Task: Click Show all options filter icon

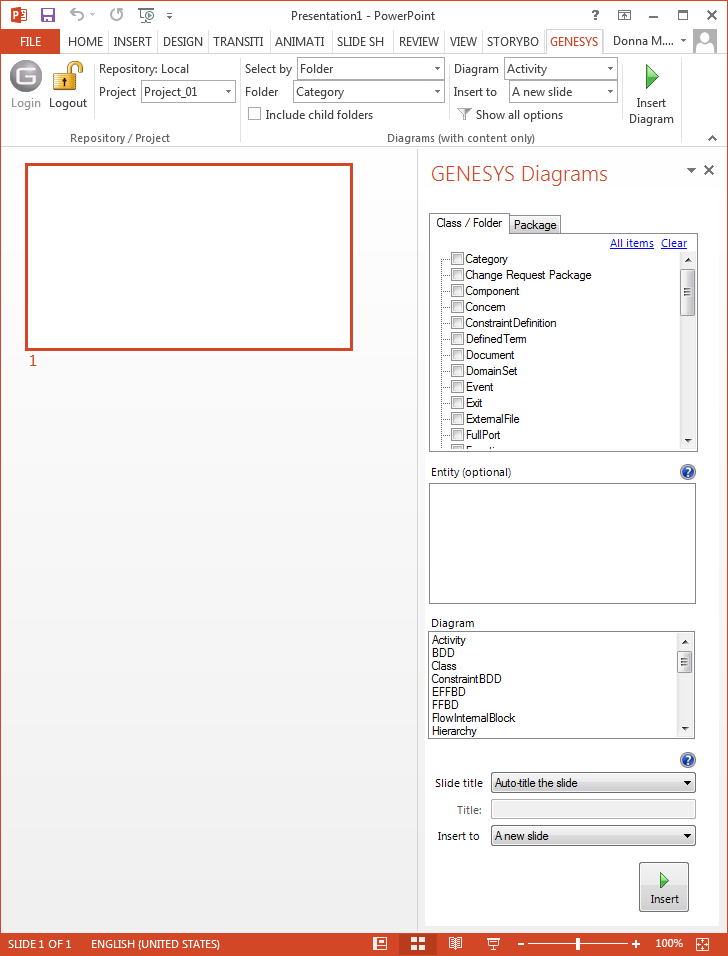Action: pos(465,115)
